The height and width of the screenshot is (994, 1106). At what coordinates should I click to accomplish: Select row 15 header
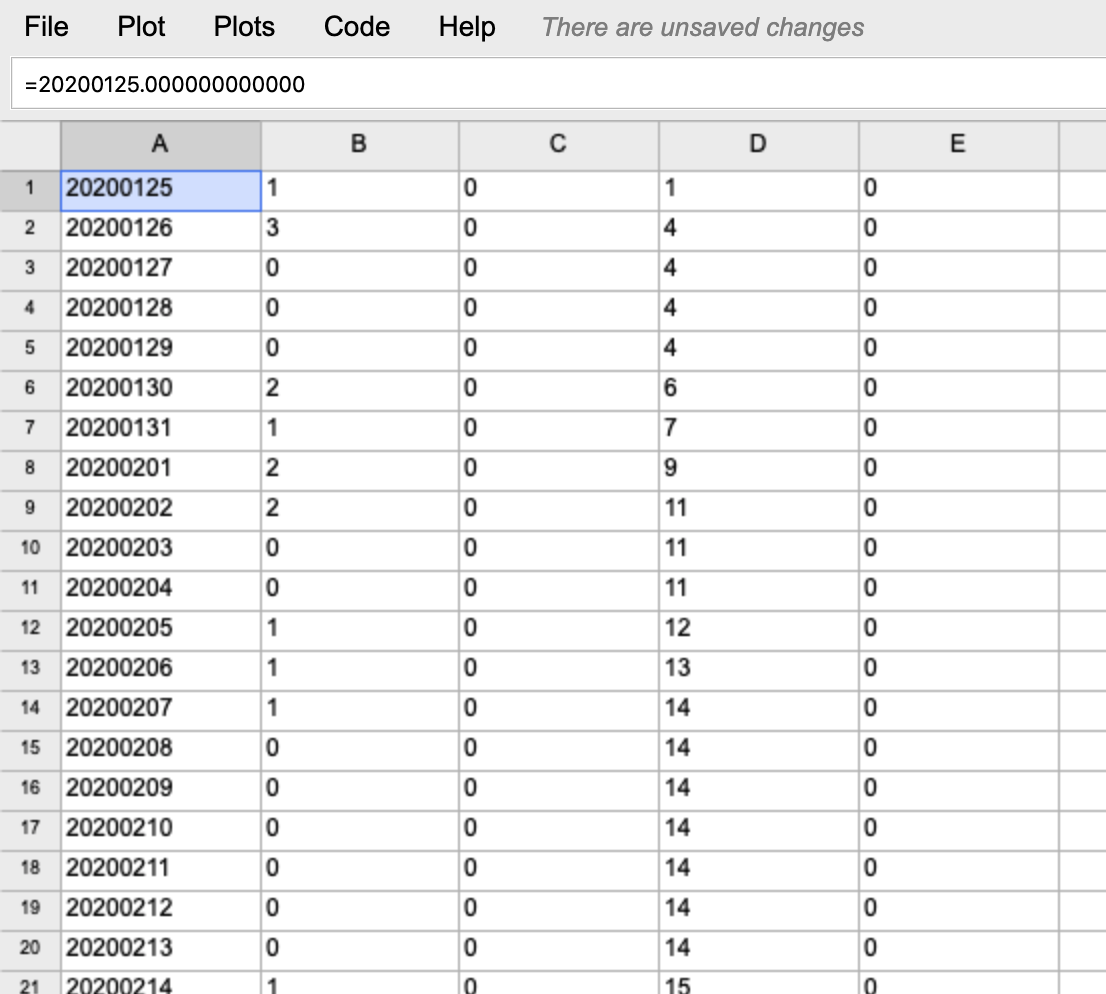pos(30,751)
